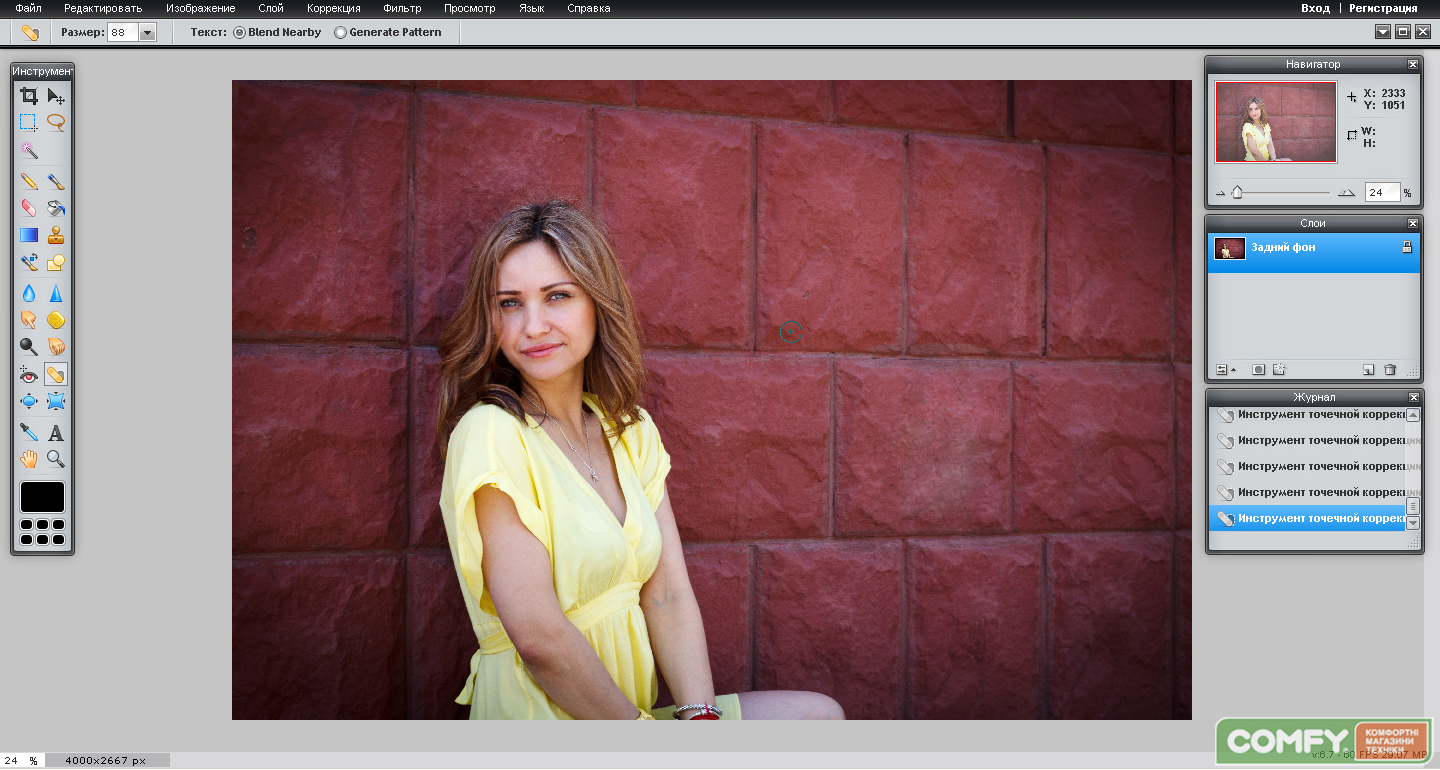This screenshot has width=1440, height=770.
Task: Open the main color swatch
Action: click(42, 497)
